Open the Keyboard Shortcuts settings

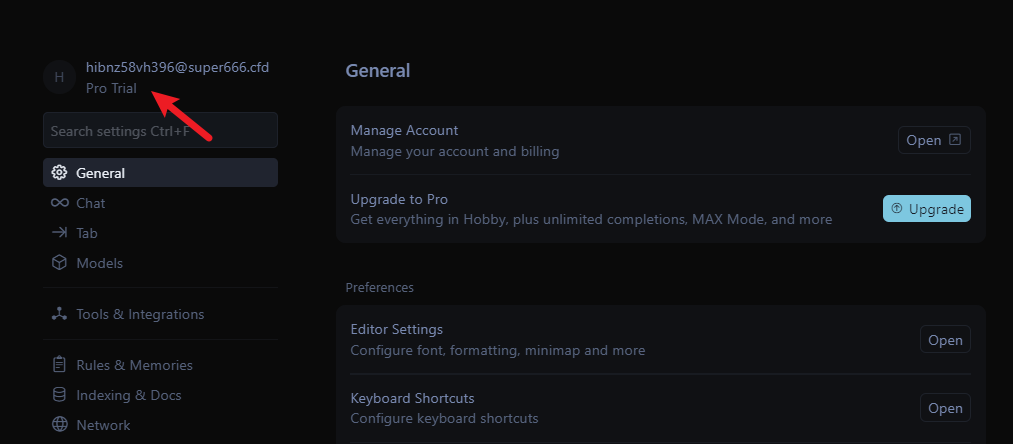point(945,408)
